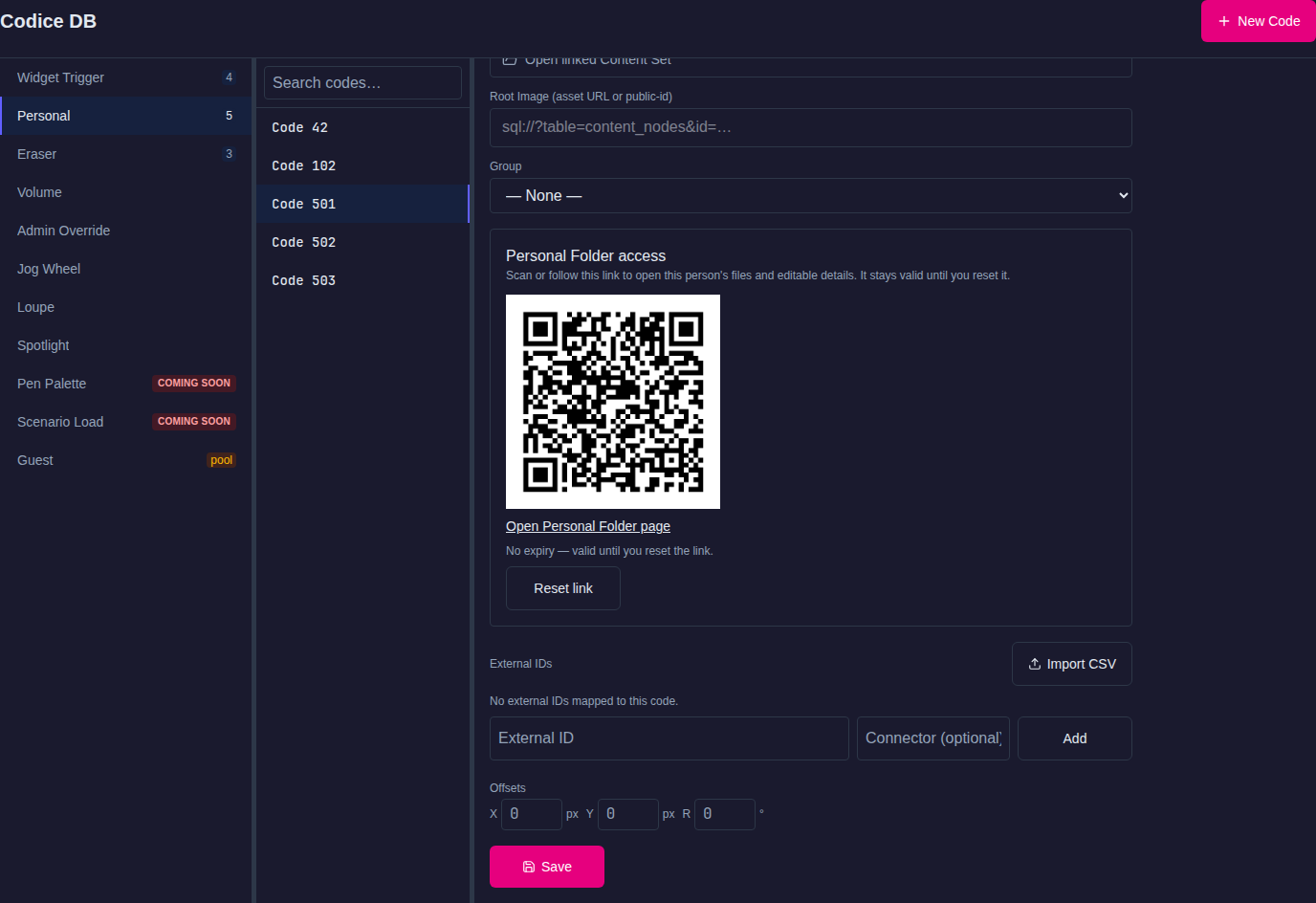Focus the External ID field
Image resolution: width=1316 pixels, height=903 pixels.
[669, 738]
